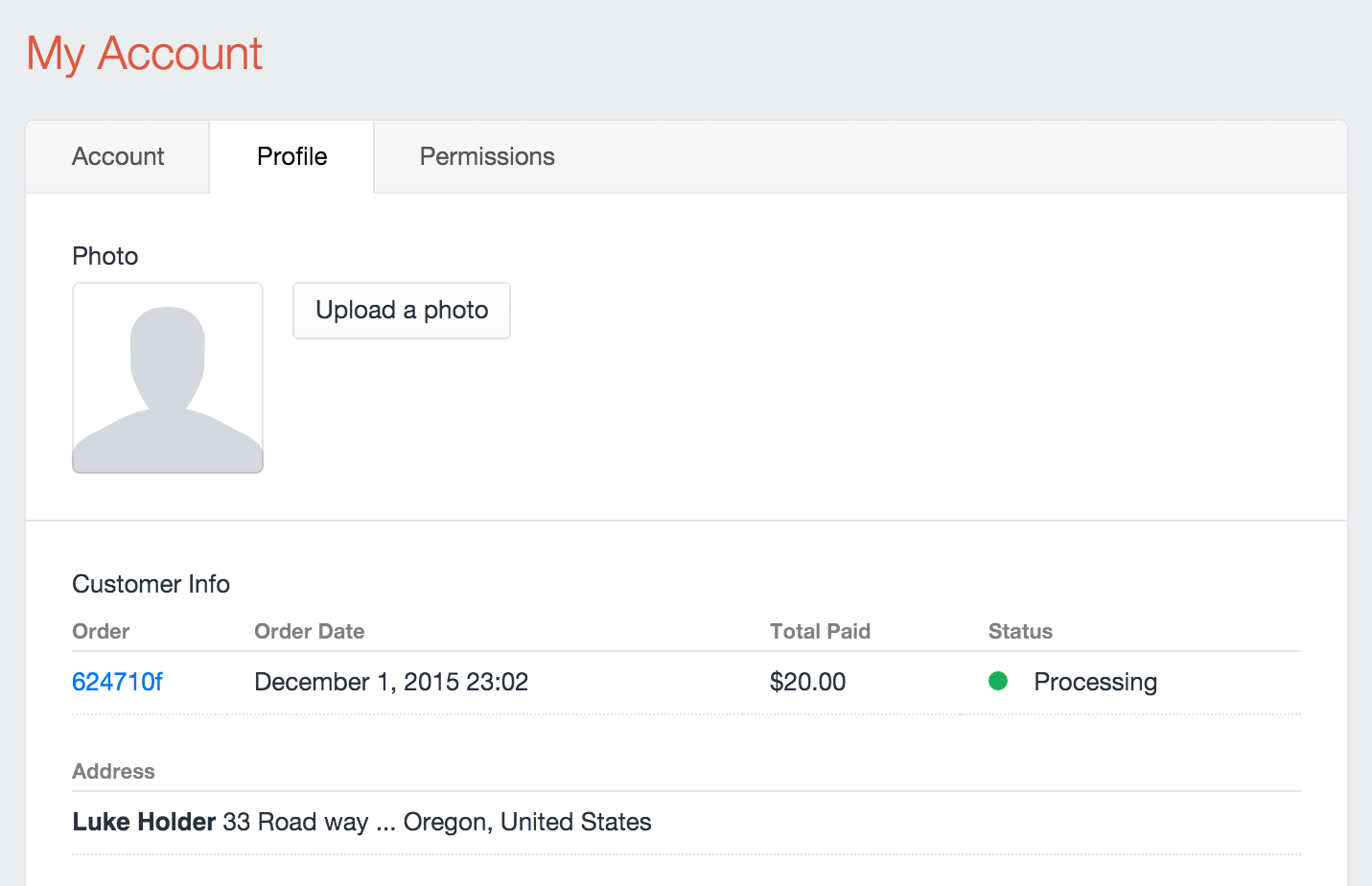The image size is (1372, 886).
Task: Select the Luke Holder customer name
Action: click(143, 822)
